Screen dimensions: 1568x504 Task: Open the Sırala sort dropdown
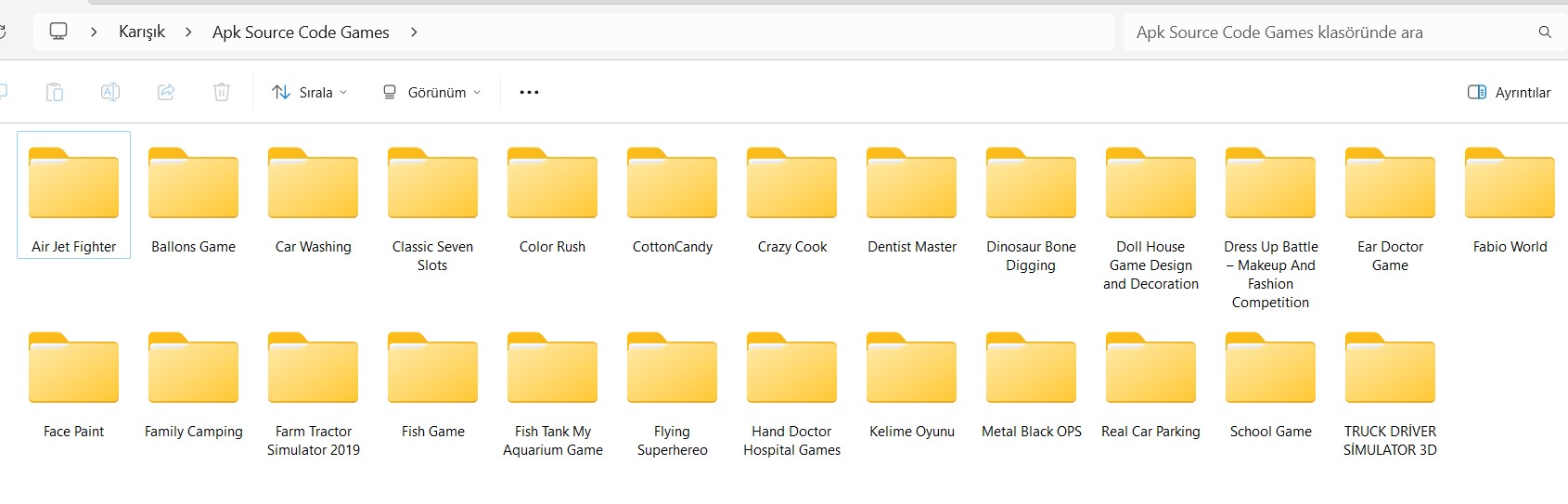point(310,92)
